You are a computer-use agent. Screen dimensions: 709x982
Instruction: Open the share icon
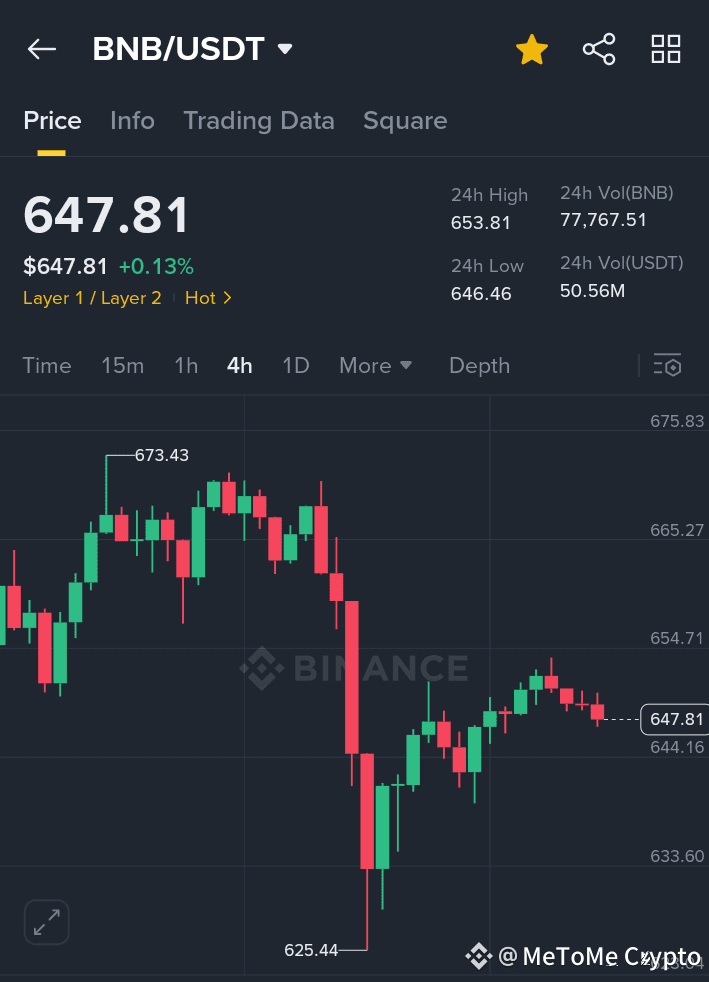click(x=599, y=49)
